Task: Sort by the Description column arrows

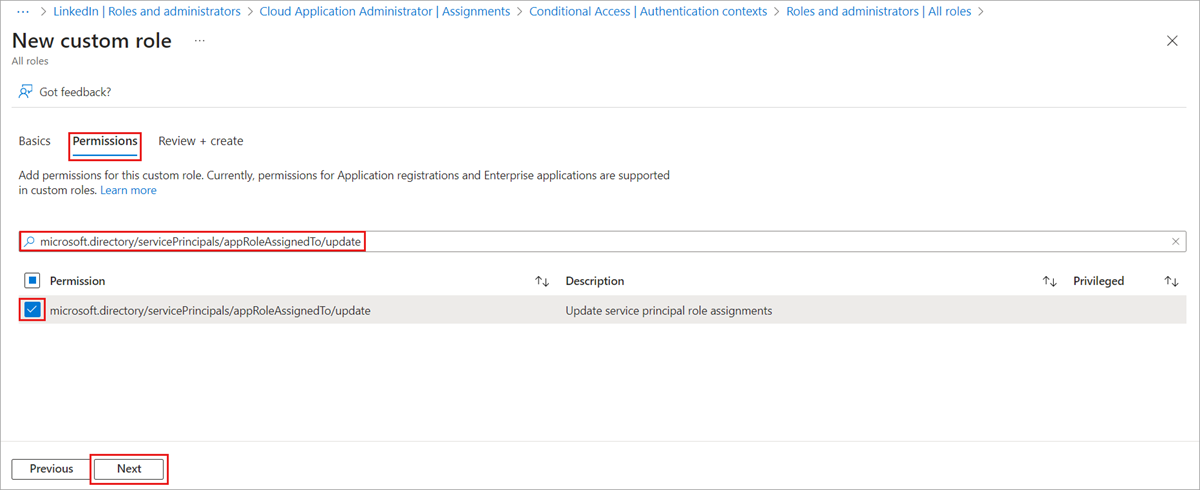Action: 1050,281
